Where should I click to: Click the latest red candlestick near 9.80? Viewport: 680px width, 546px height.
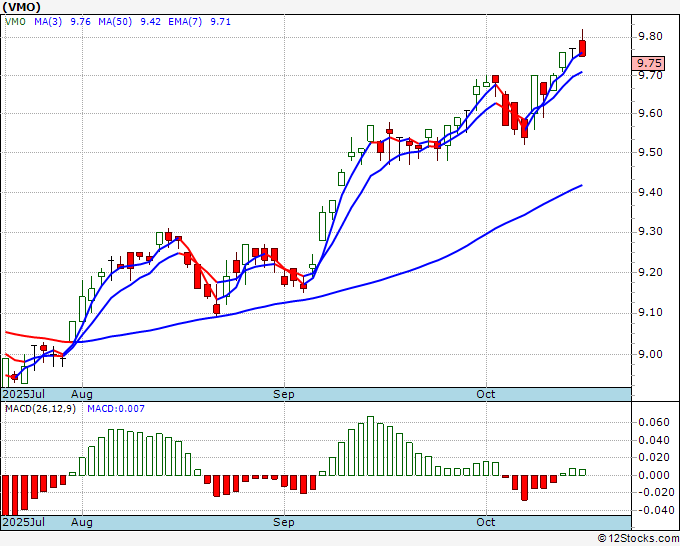pos(582,48)
